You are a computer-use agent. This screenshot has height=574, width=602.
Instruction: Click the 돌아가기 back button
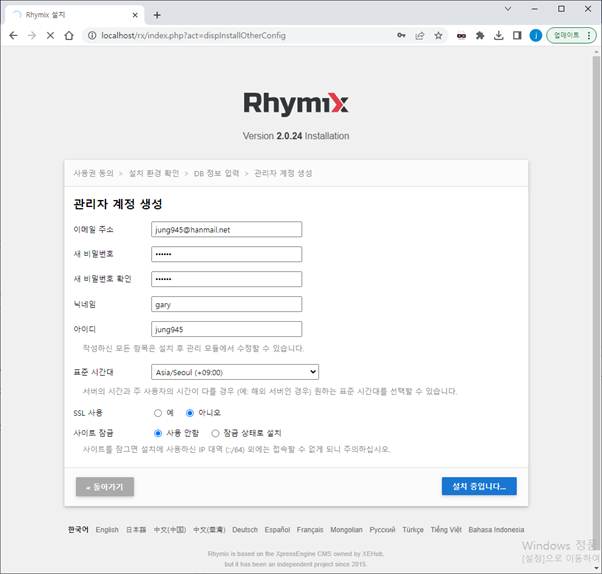[105, 487]
